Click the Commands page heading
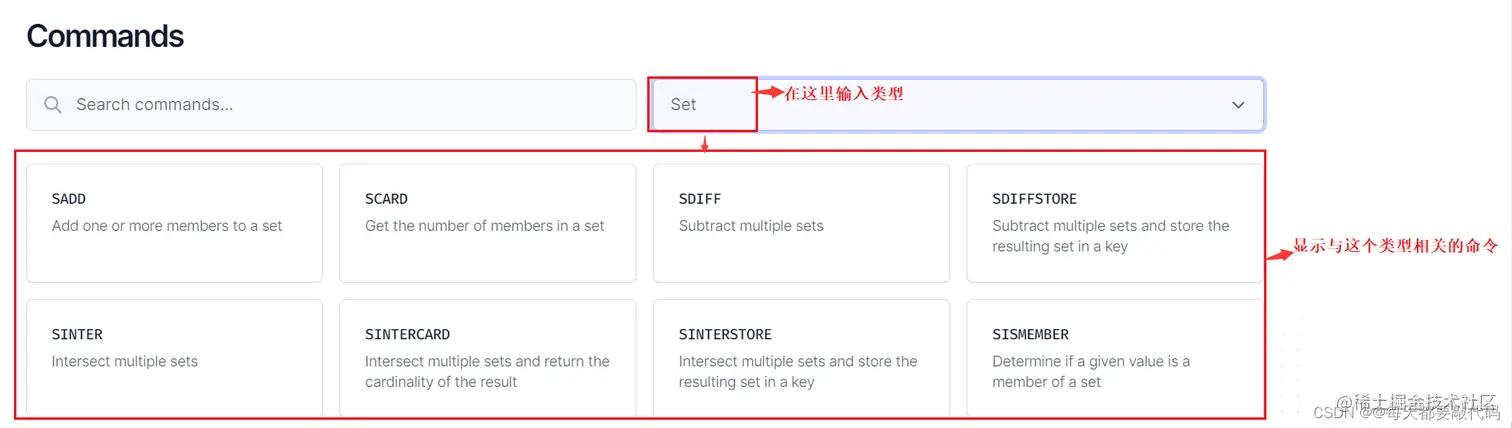The image size is (1512, 428). 105,36
